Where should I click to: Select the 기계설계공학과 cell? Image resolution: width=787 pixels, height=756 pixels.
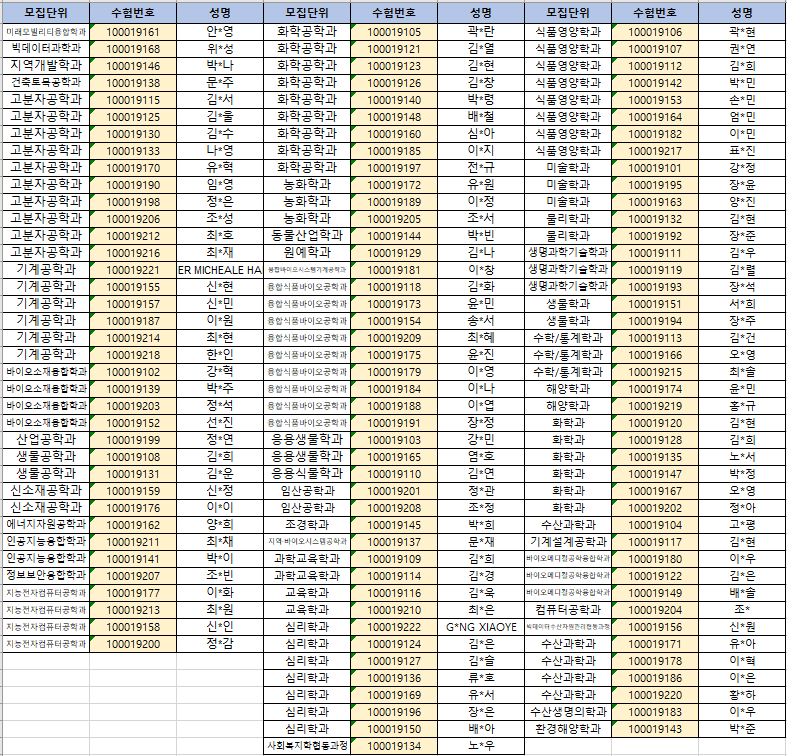click(x=568, y=542)
